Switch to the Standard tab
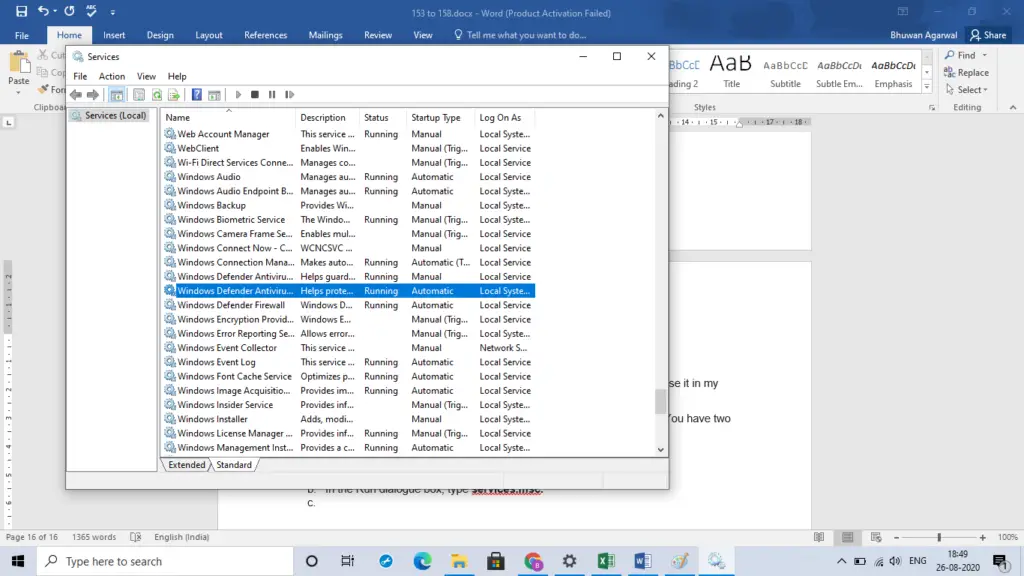Image resolution: width=1024 pixels, height=576 pixels. coord(234,465)
